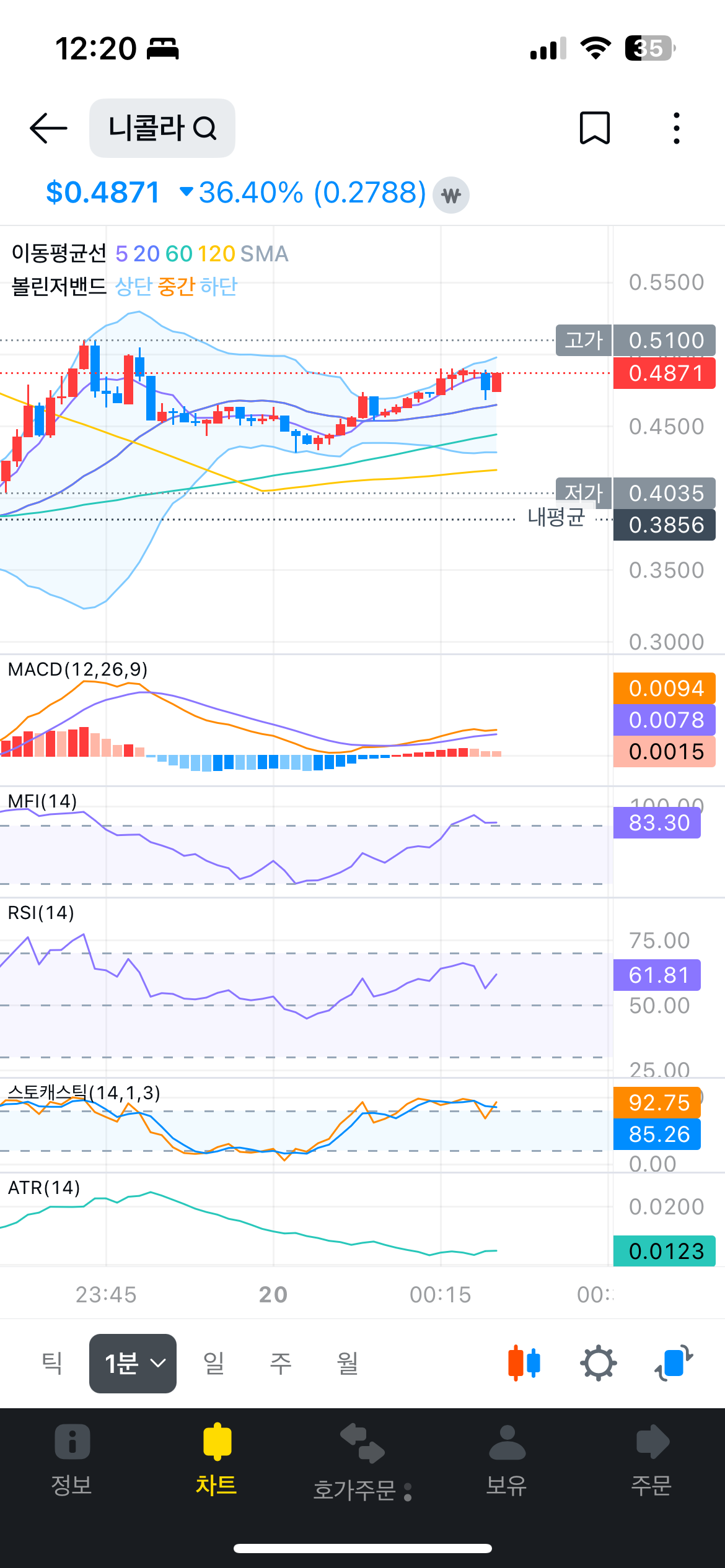Change chart type with the candlestick icon
This screenshot has width=725, height=1568.
pyautogui.click(x=524, y=1363)
